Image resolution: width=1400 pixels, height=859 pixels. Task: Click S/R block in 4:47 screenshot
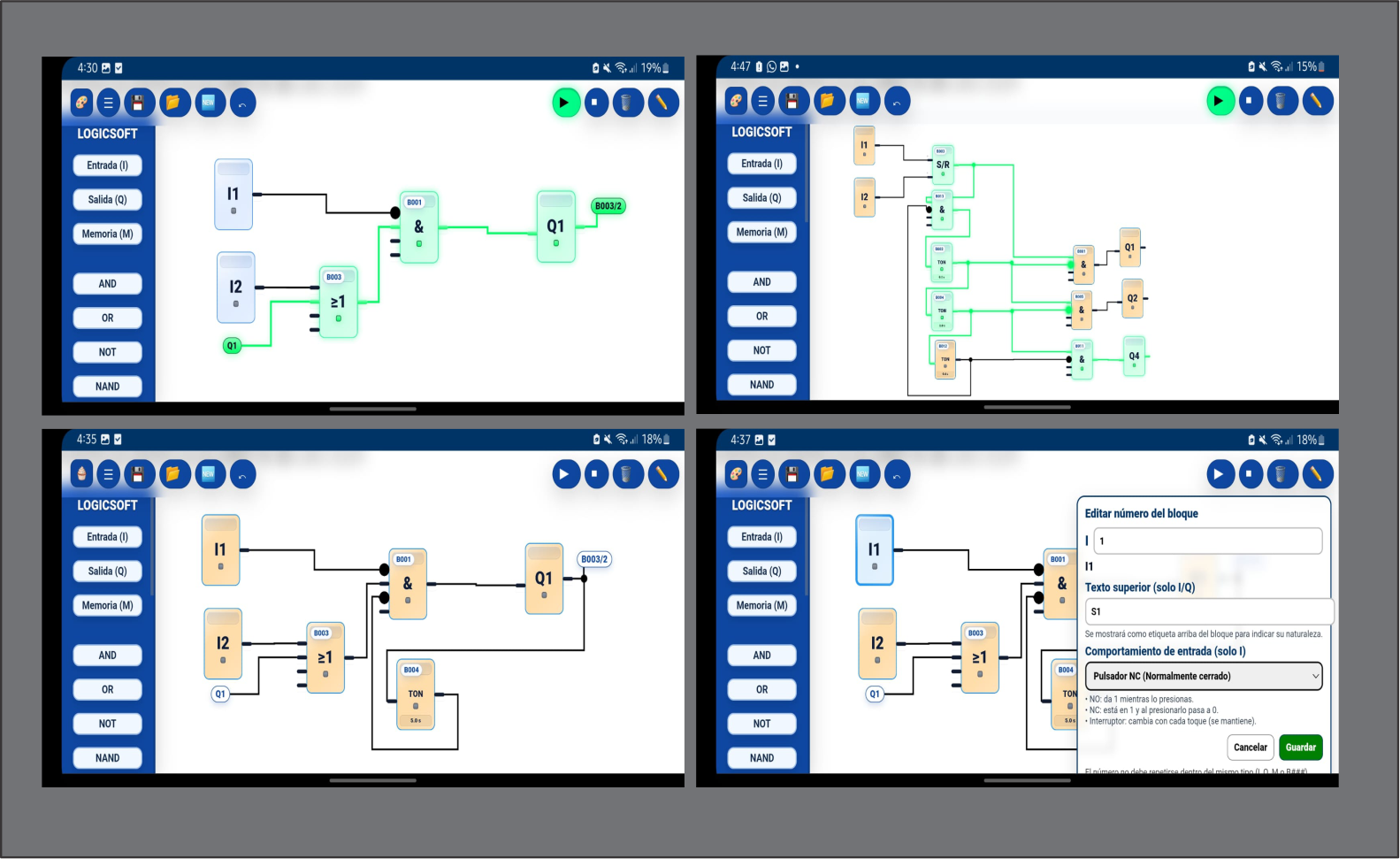pyautogui.click(x=943, y=164)
